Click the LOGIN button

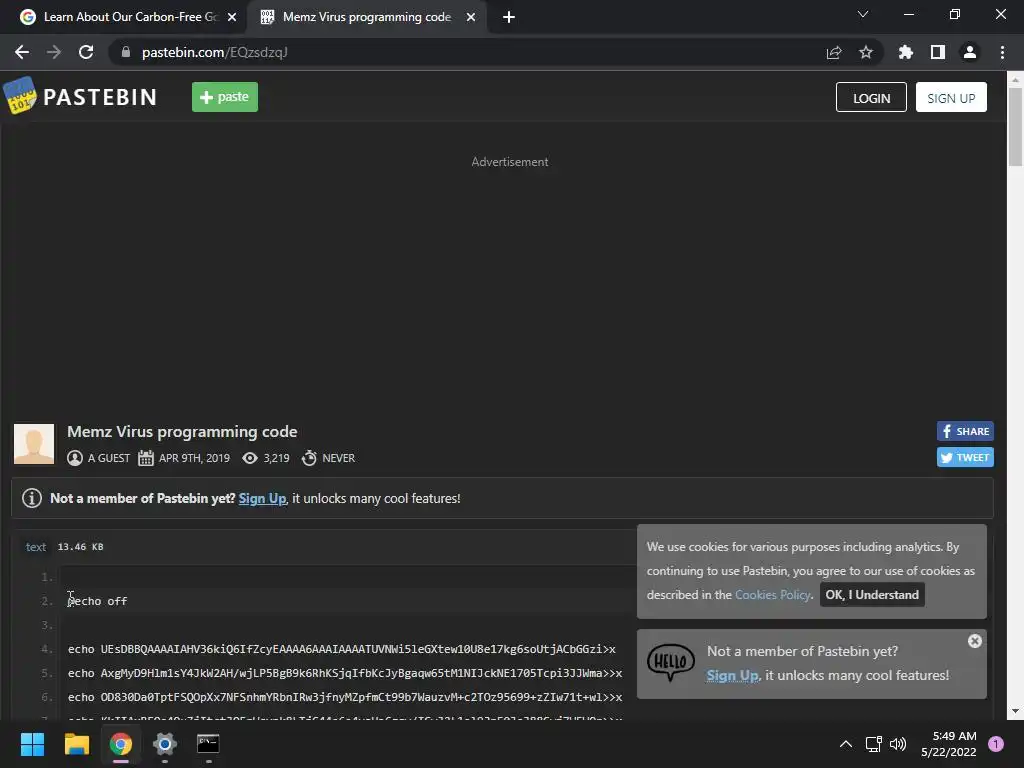click(871, 97)
